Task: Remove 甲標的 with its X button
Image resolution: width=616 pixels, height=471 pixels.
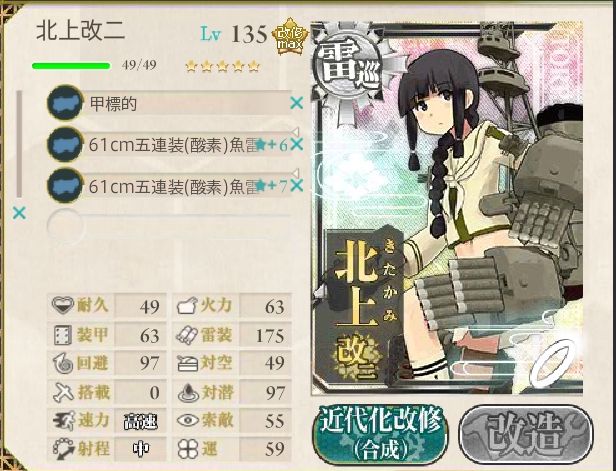Action: pyautogui.click(x=297, y=103)
